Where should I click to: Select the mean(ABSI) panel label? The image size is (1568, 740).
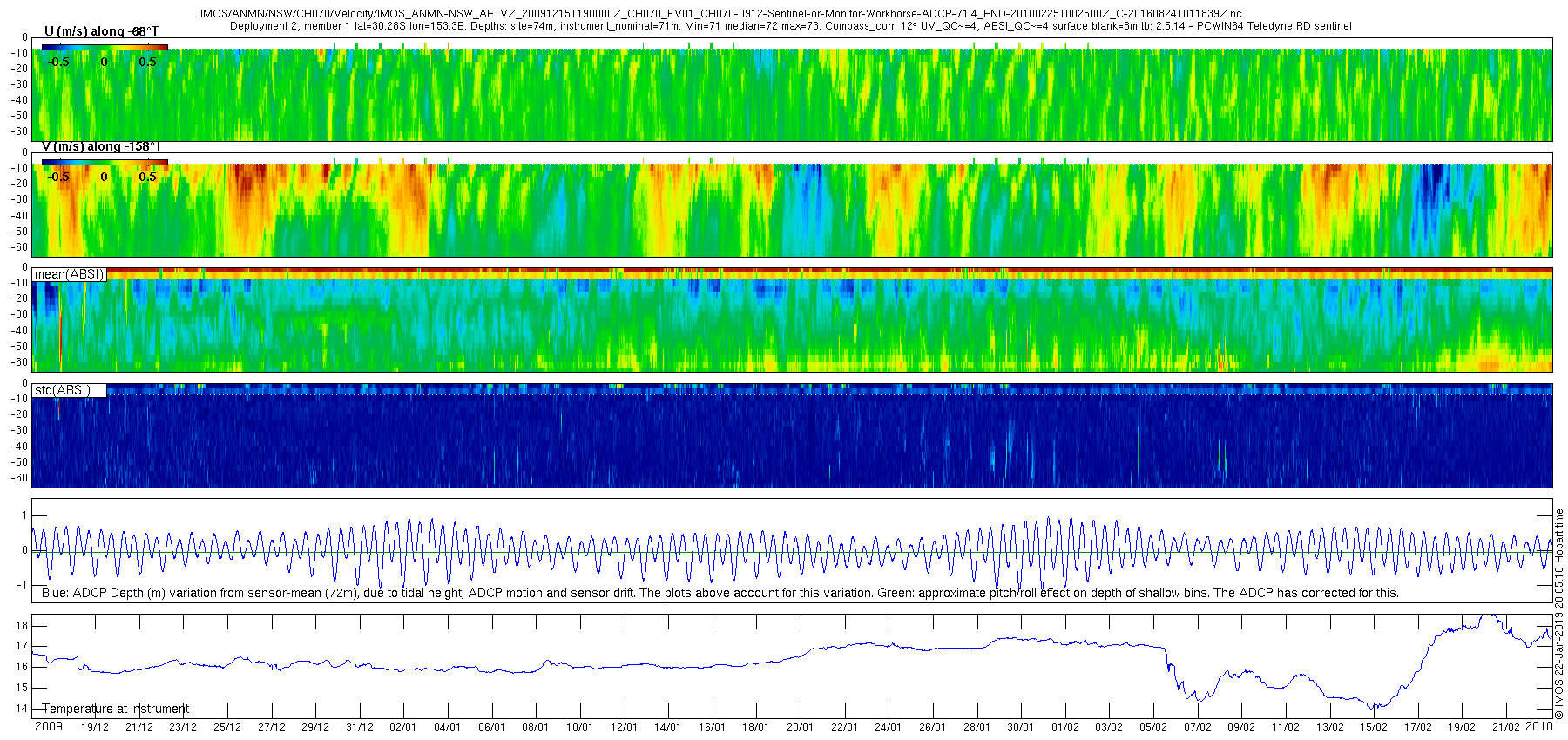pos(69,274)
